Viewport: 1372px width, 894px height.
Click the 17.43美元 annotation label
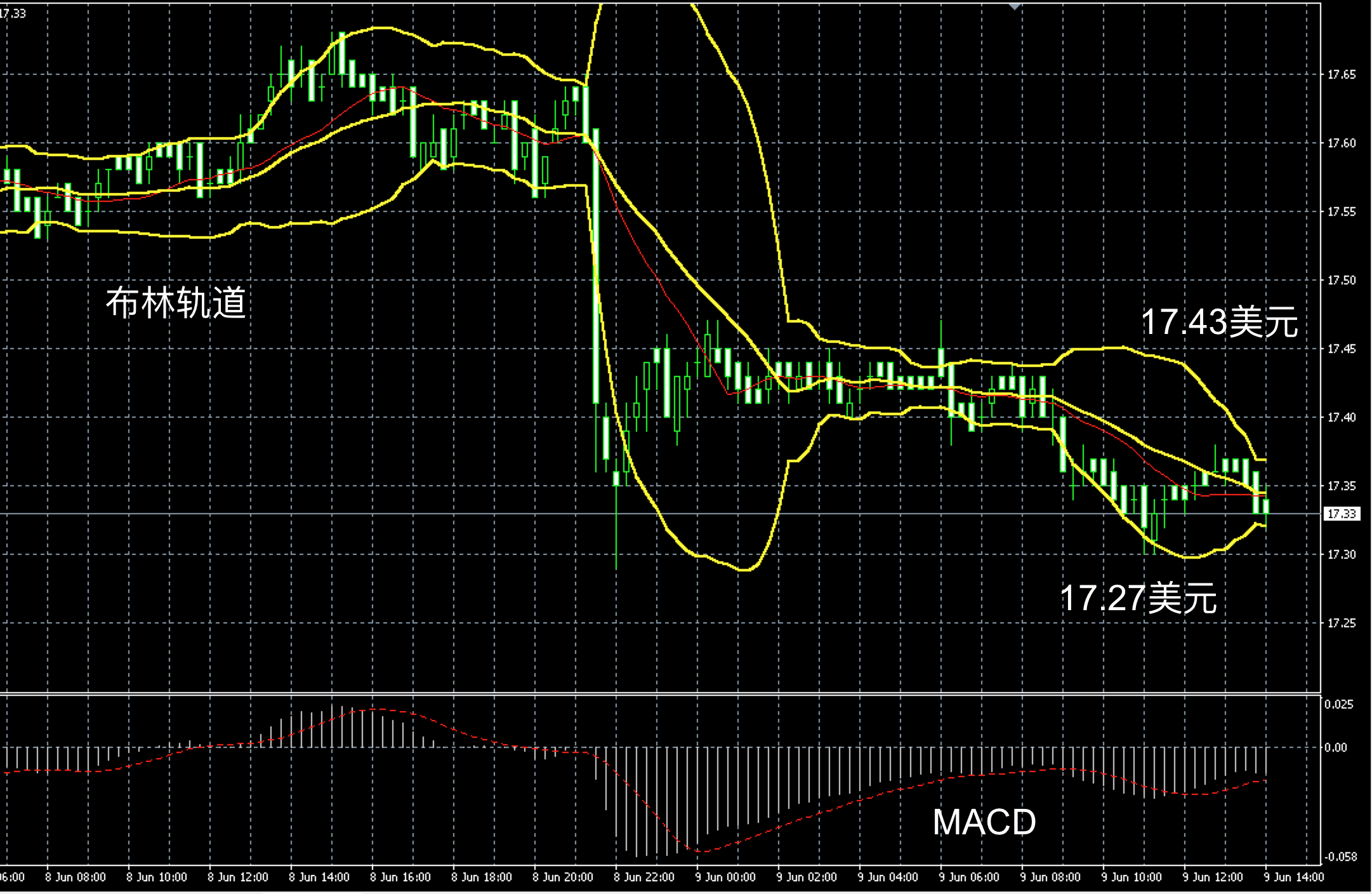click(1219, 322)
